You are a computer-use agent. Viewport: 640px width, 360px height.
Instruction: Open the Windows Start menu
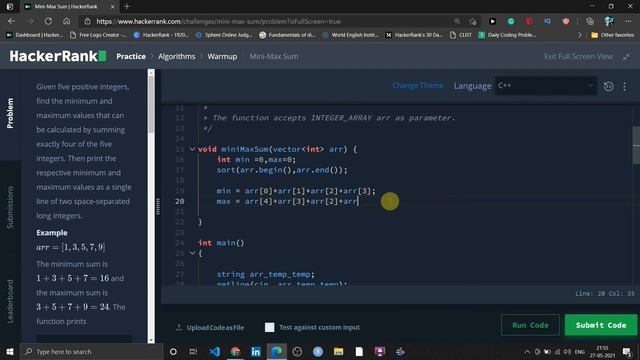click(10, 351)
